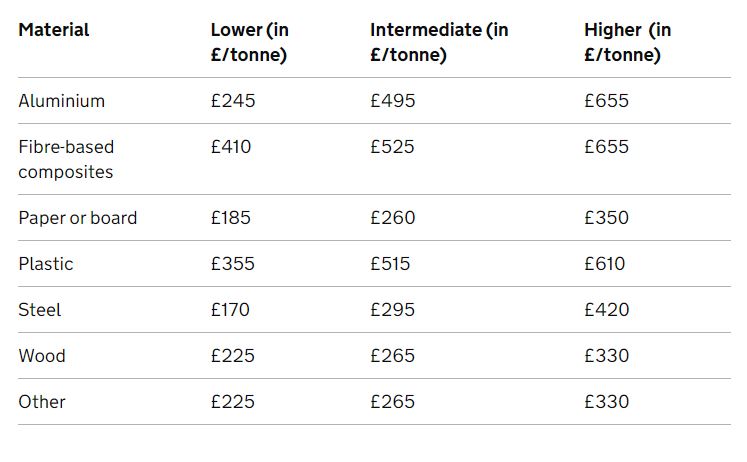
Task: Select Plastic intermediate value £515
Action: [x=390, y=264]
